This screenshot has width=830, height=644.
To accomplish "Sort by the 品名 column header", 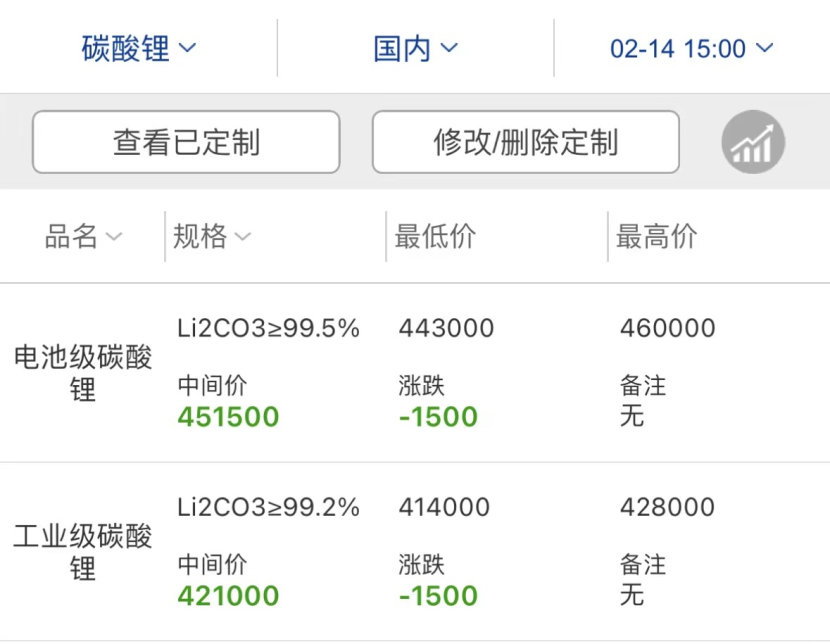I will (84, 236).
